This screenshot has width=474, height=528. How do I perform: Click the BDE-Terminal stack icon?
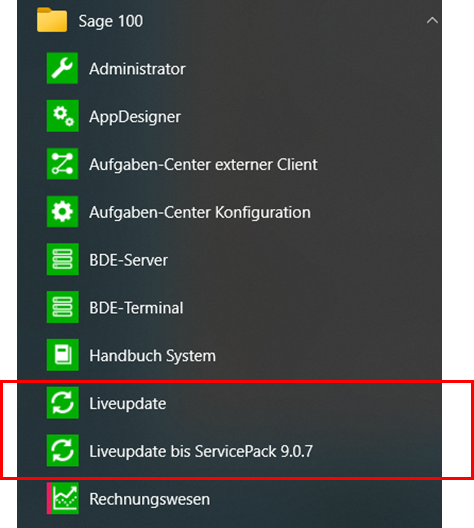(x=62, y=307)
